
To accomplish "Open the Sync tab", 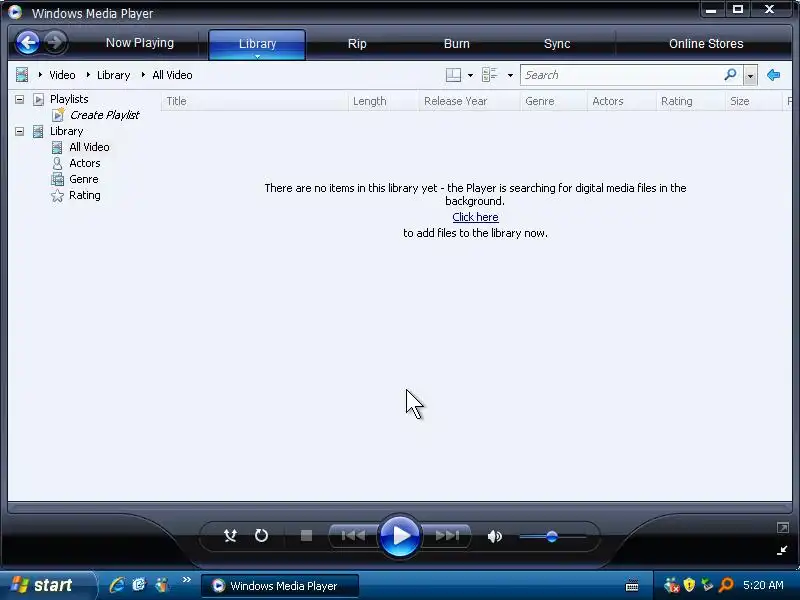I will 557,44.
